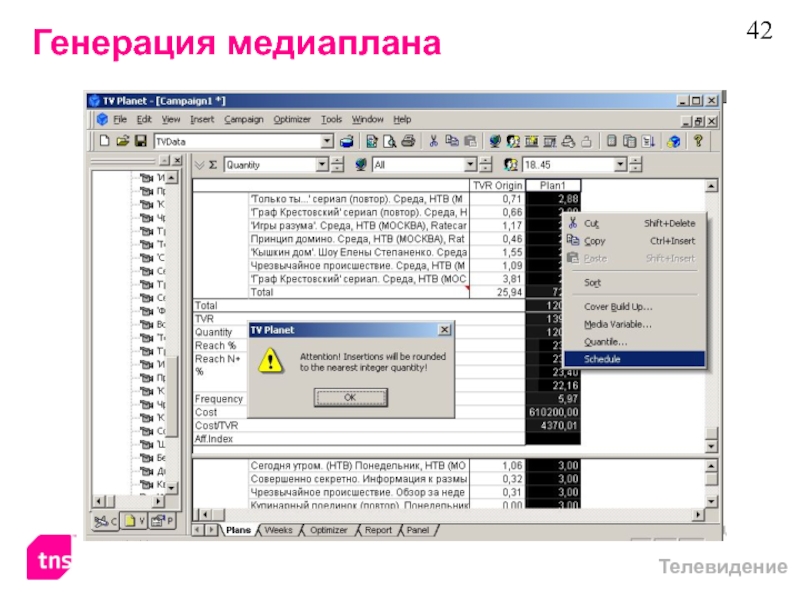800x600 pixels.
Task: Click the Cost value 610200,00
Action: tap(553, 412)
